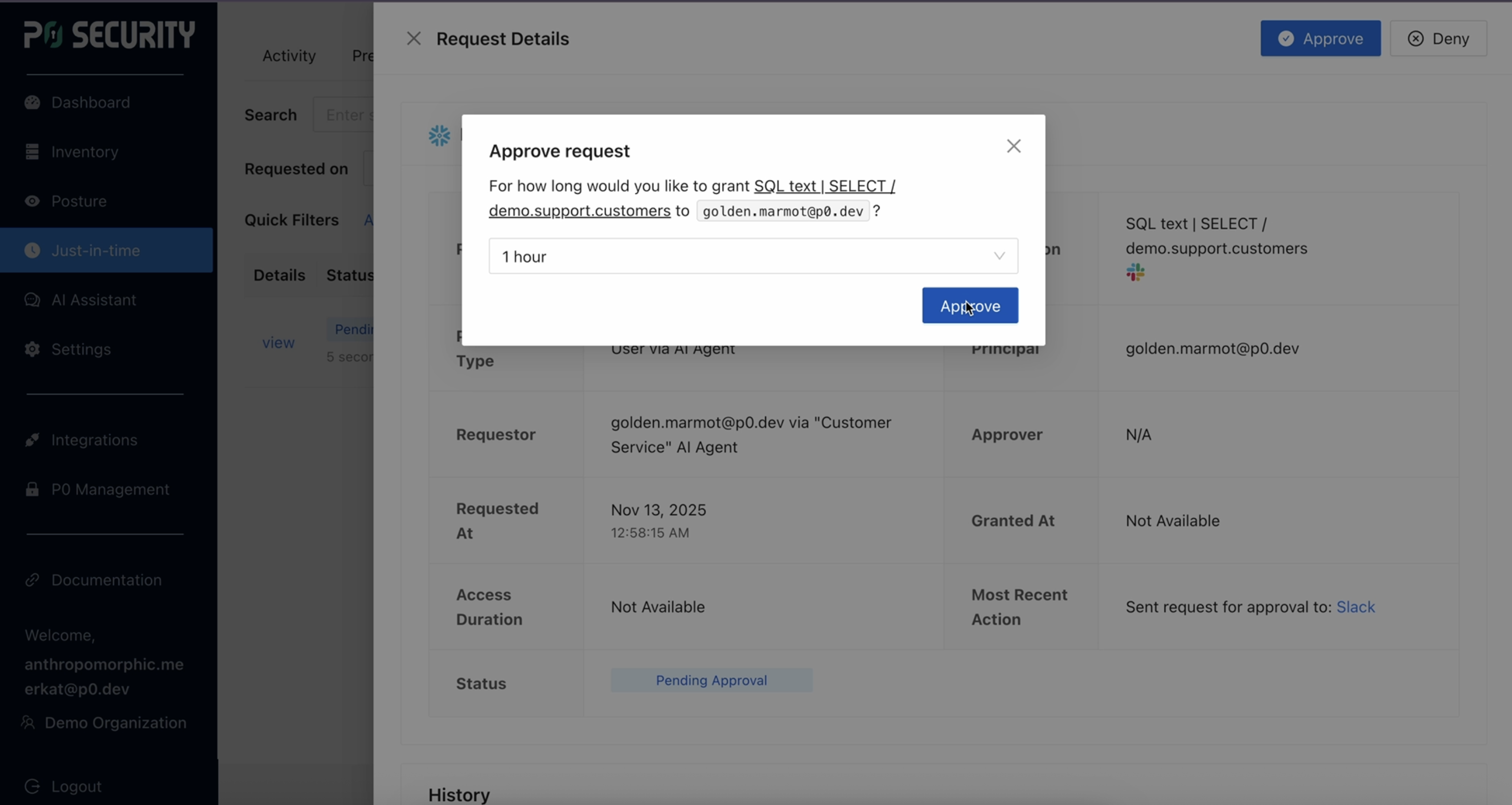Viewport: 1512px width, 805px height.
Task: Click the dropdown chevron arrow
Action: tap(999, 256)
